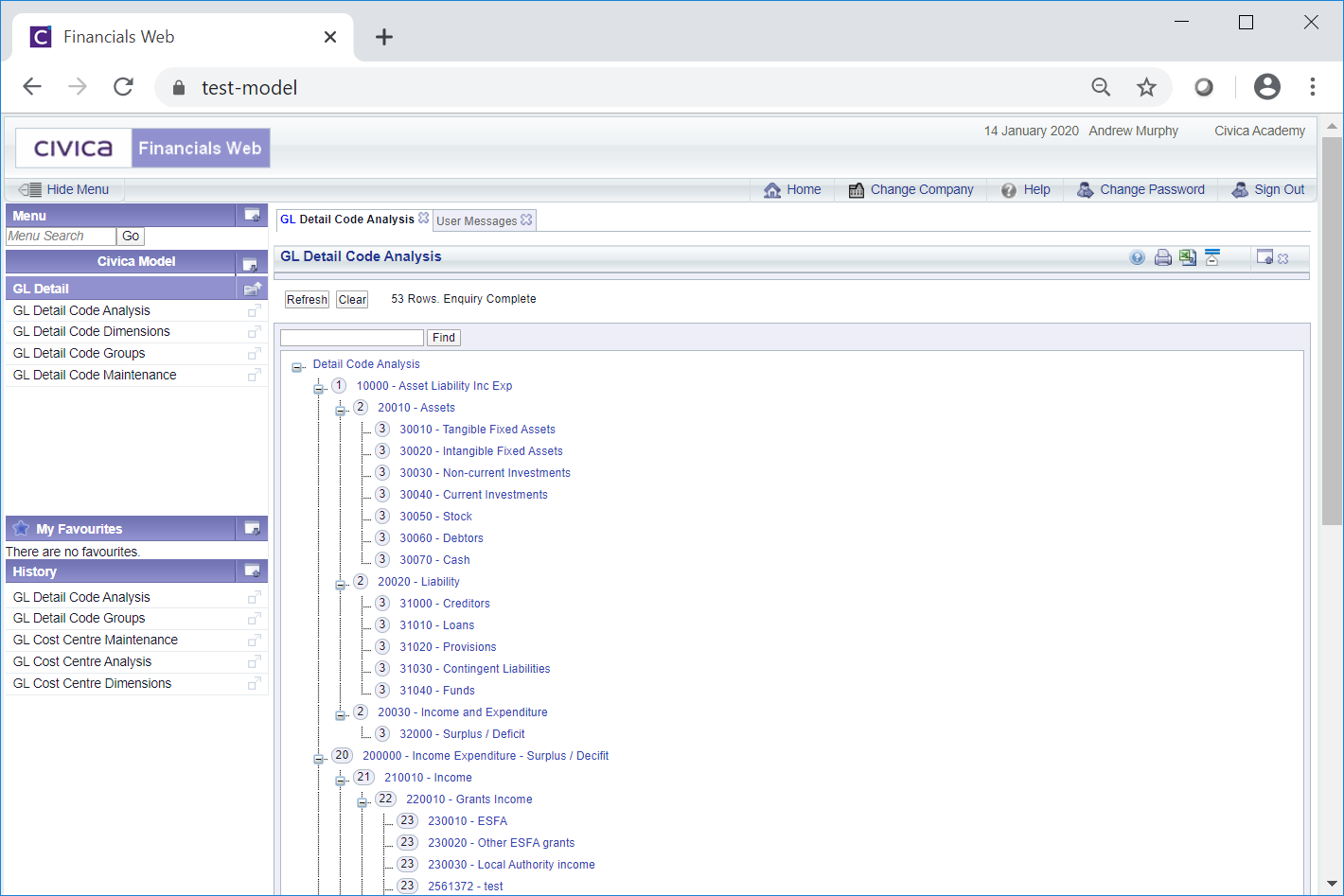Open help icon in GL Detail Code Analysis header

(1137, 257)
